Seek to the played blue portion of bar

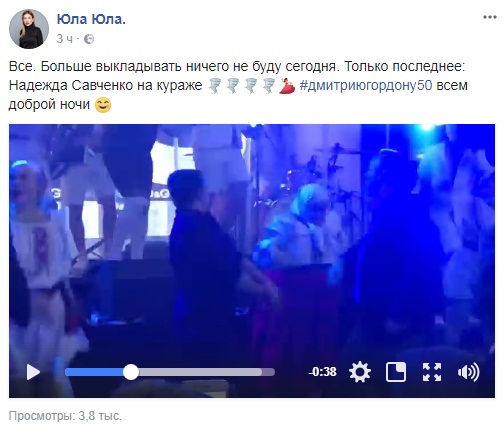point(94,372)
